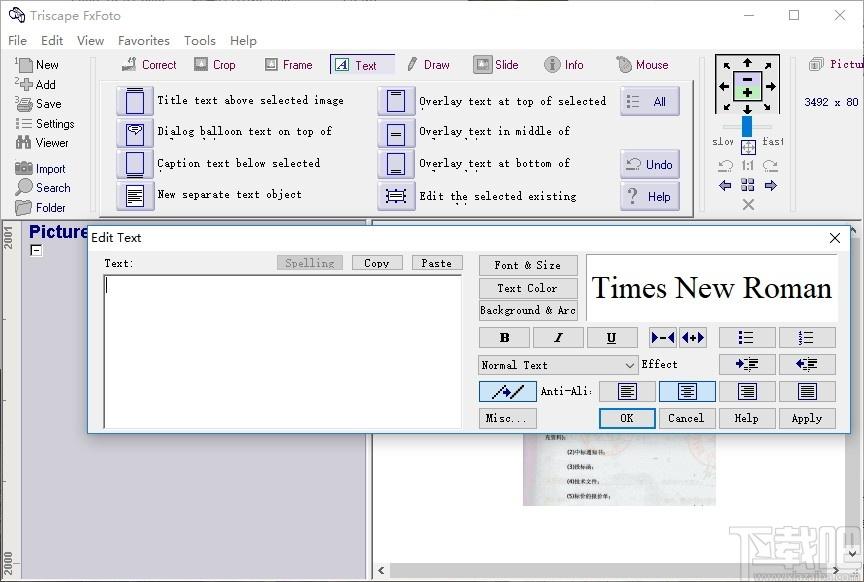The height and width of the screenshot is (582, 864).
Task: Click Search in the sidebar
Action: pos(43,187)
